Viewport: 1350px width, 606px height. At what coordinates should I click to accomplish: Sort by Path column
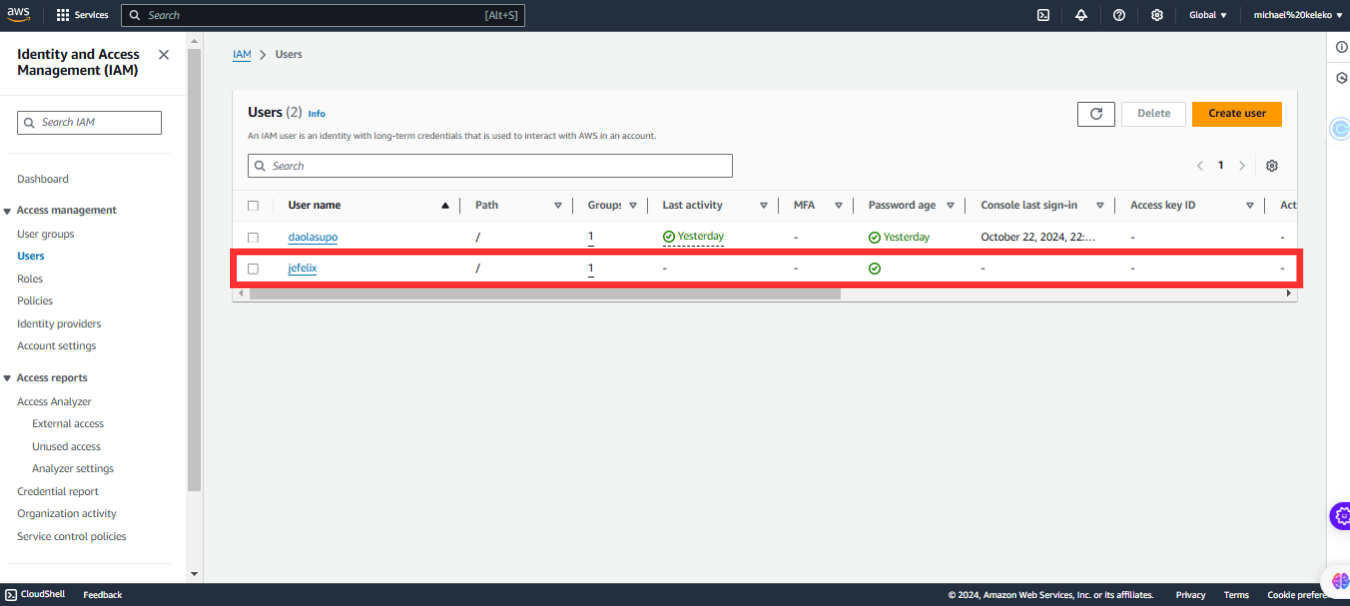click(x=558, y=205)
